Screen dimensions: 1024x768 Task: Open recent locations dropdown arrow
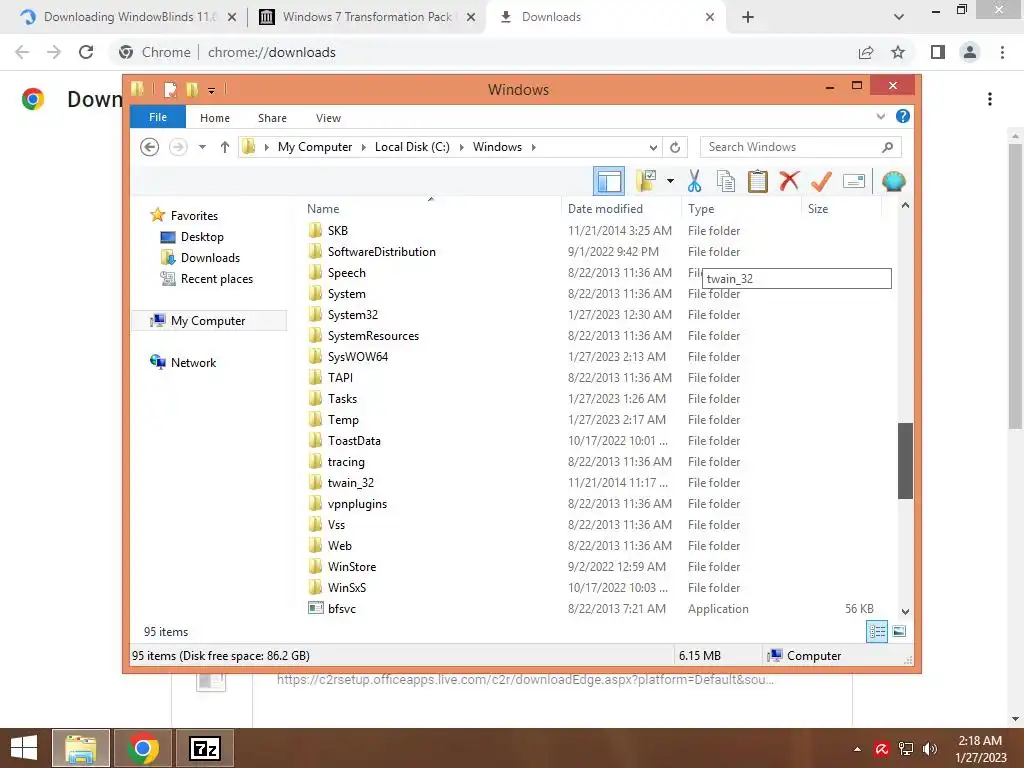202,147
